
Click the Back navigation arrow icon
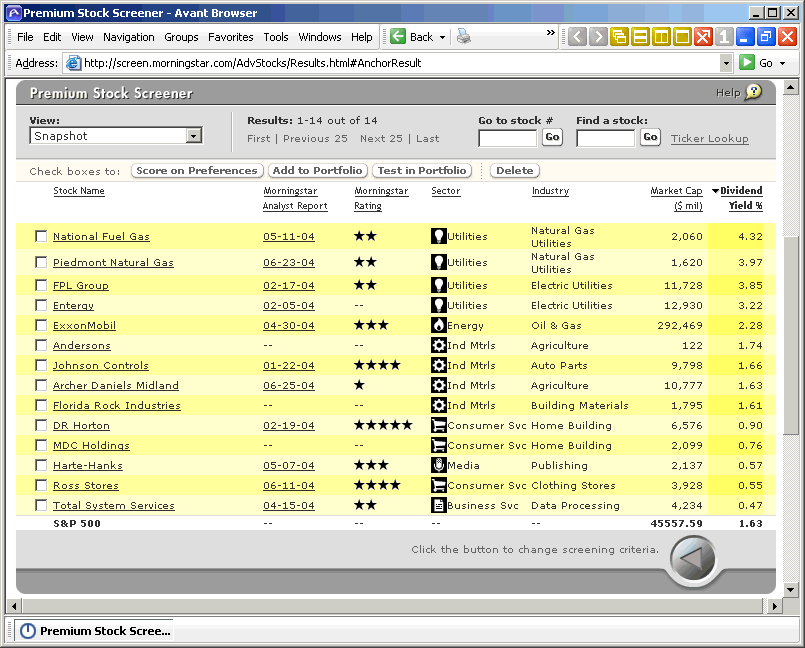coord(398,37)
